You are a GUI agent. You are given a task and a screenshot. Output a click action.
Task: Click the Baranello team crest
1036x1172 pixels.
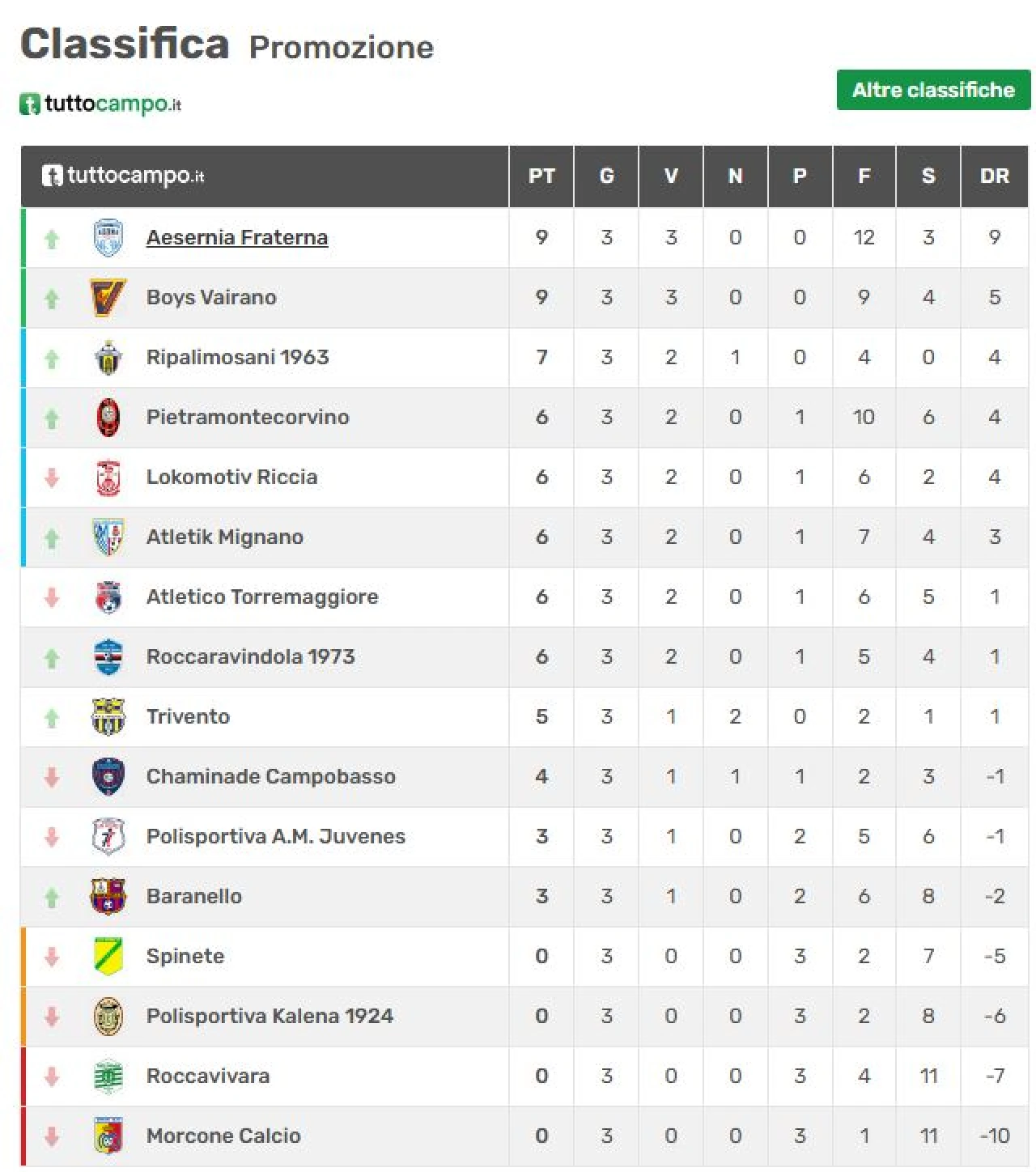(108, 897)
